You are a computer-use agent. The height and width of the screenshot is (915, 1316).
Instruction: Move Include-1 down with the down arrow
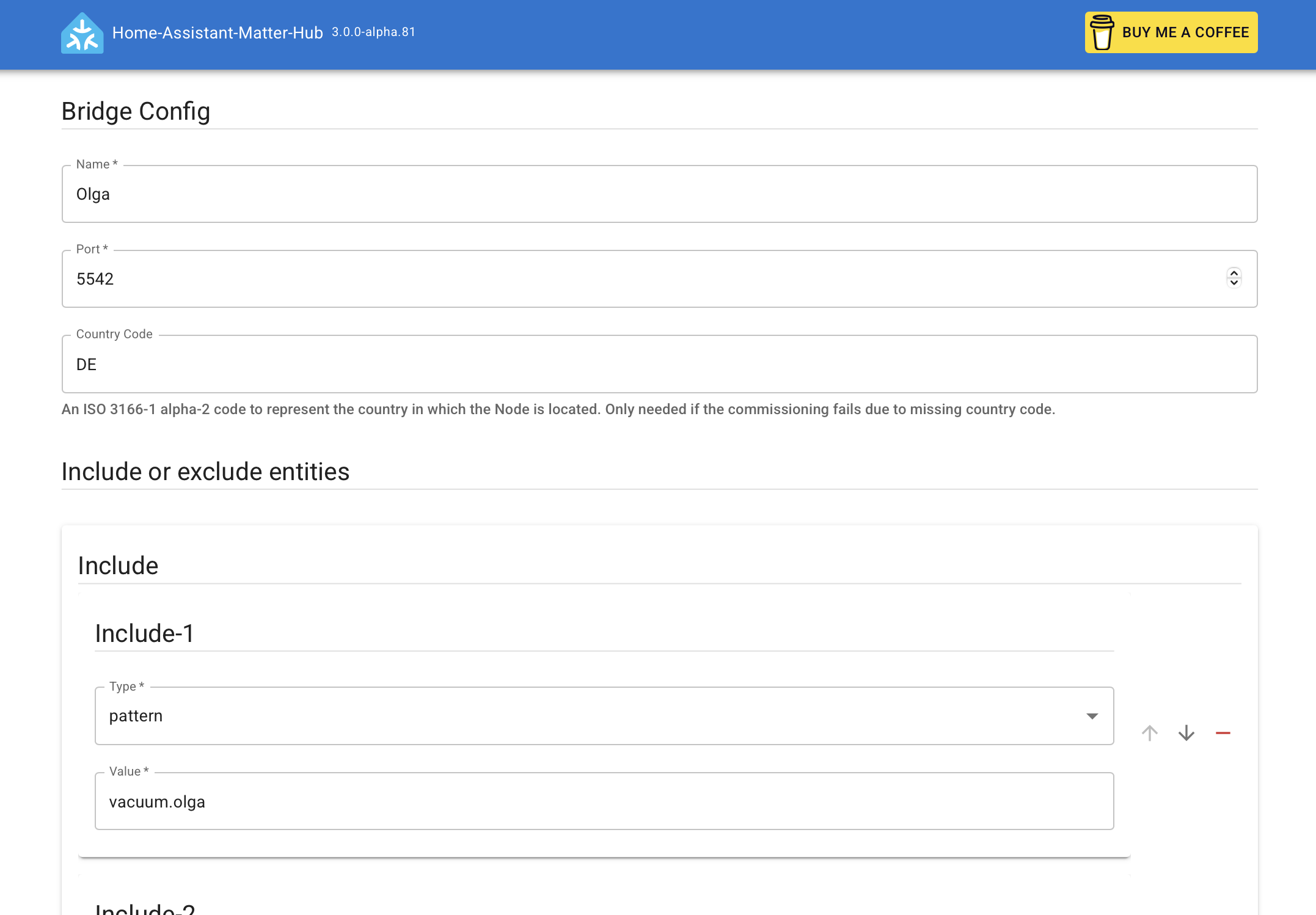pos(1186,733)
